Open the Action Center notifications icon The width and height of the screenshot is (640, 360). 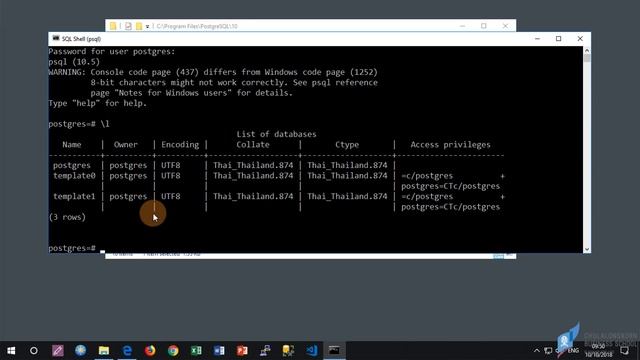point(624,351)
